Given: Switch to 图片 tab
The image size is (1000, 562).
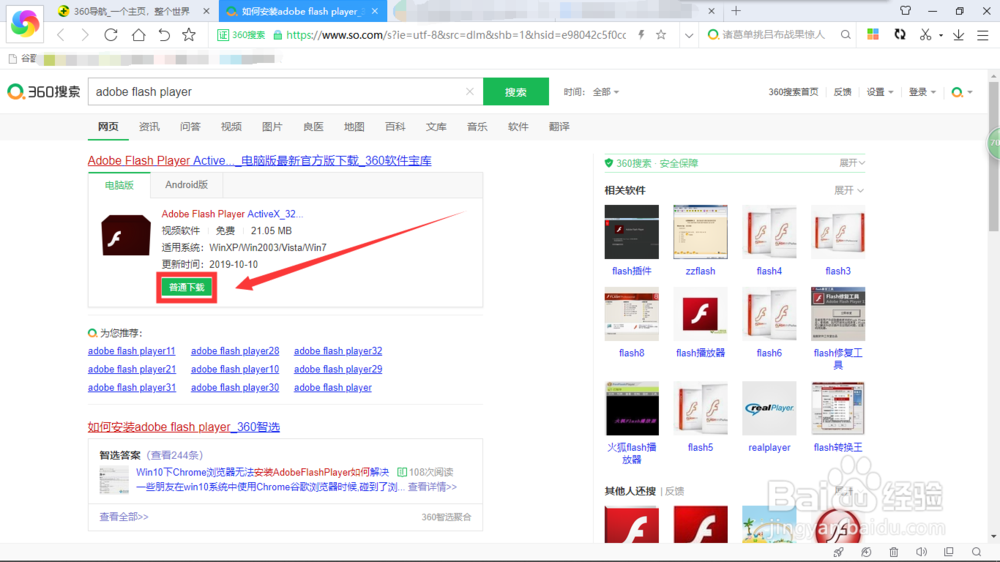Looking at the screenshot, I should [272, 127].
